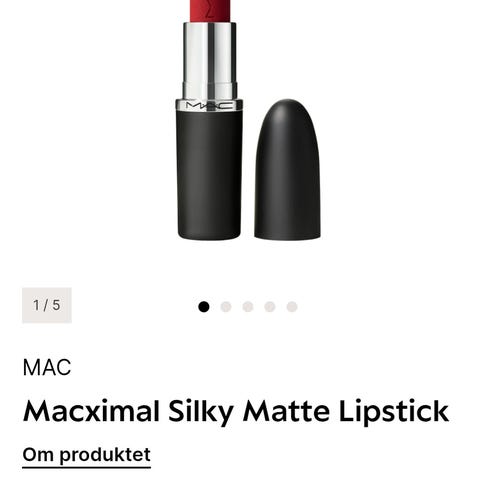Screen dimensions: 480x480
Task: Click the black lipstick cap image
Action: click(x=287, y=169)
